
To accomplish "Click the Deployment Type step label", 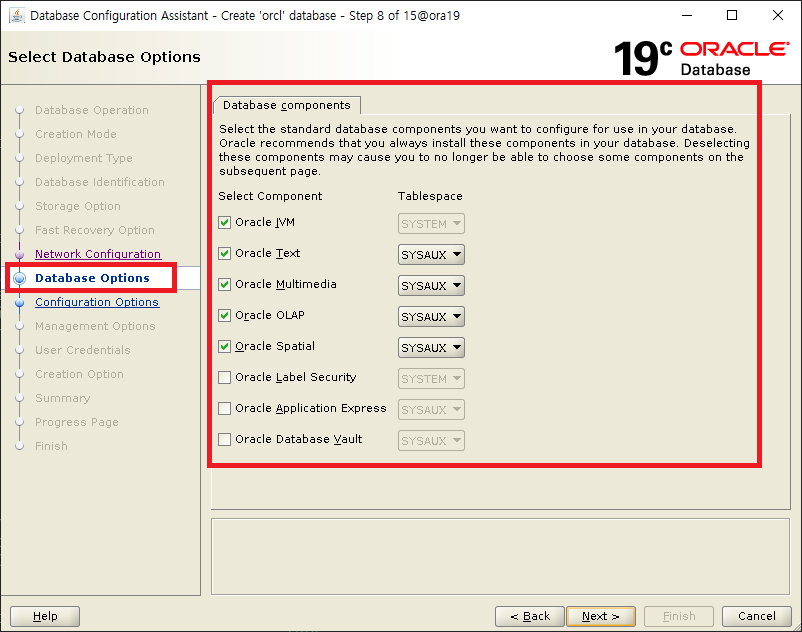I will 84,158.
